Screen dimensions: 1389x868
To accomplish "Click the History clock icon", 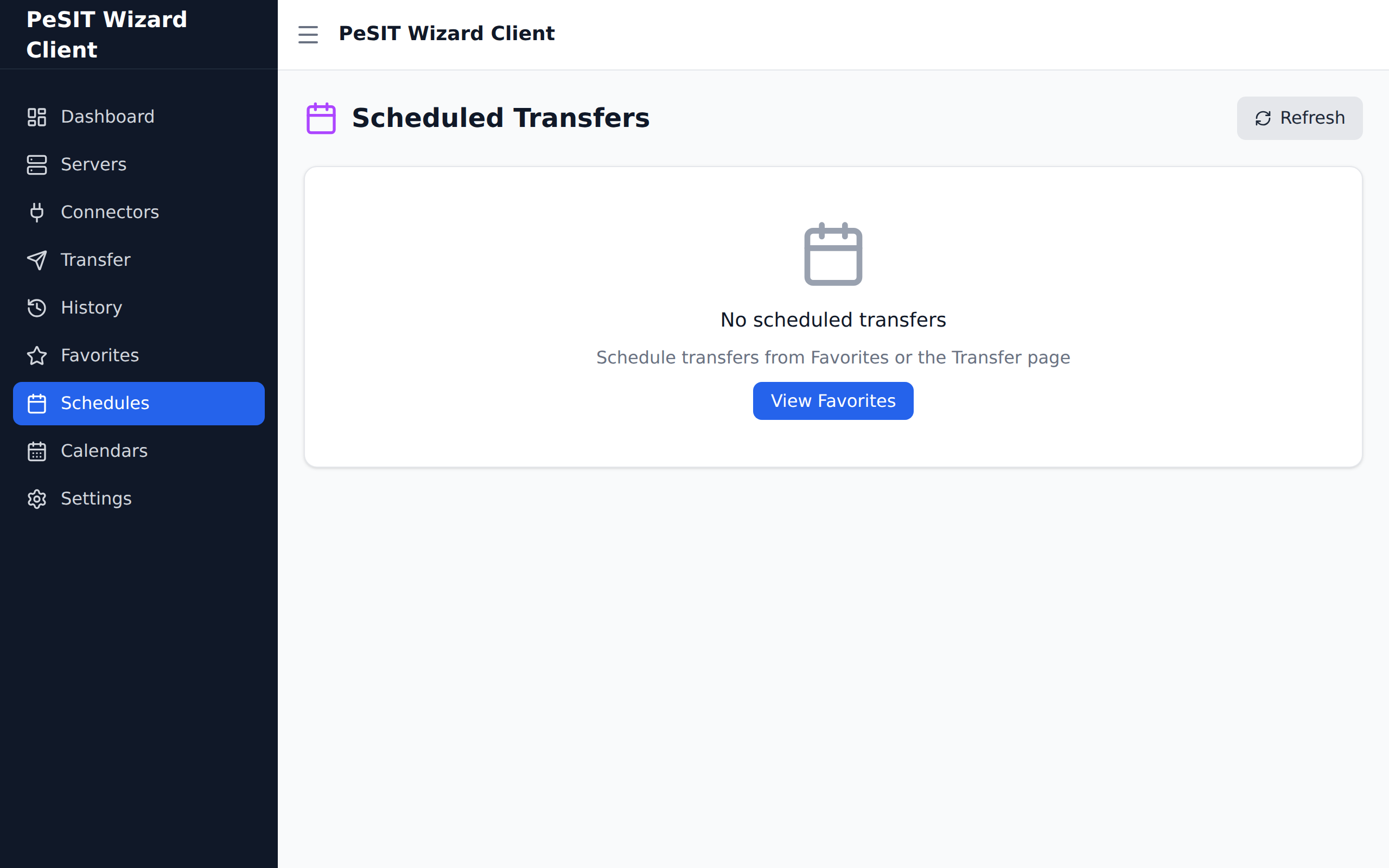I will (37, 308).
